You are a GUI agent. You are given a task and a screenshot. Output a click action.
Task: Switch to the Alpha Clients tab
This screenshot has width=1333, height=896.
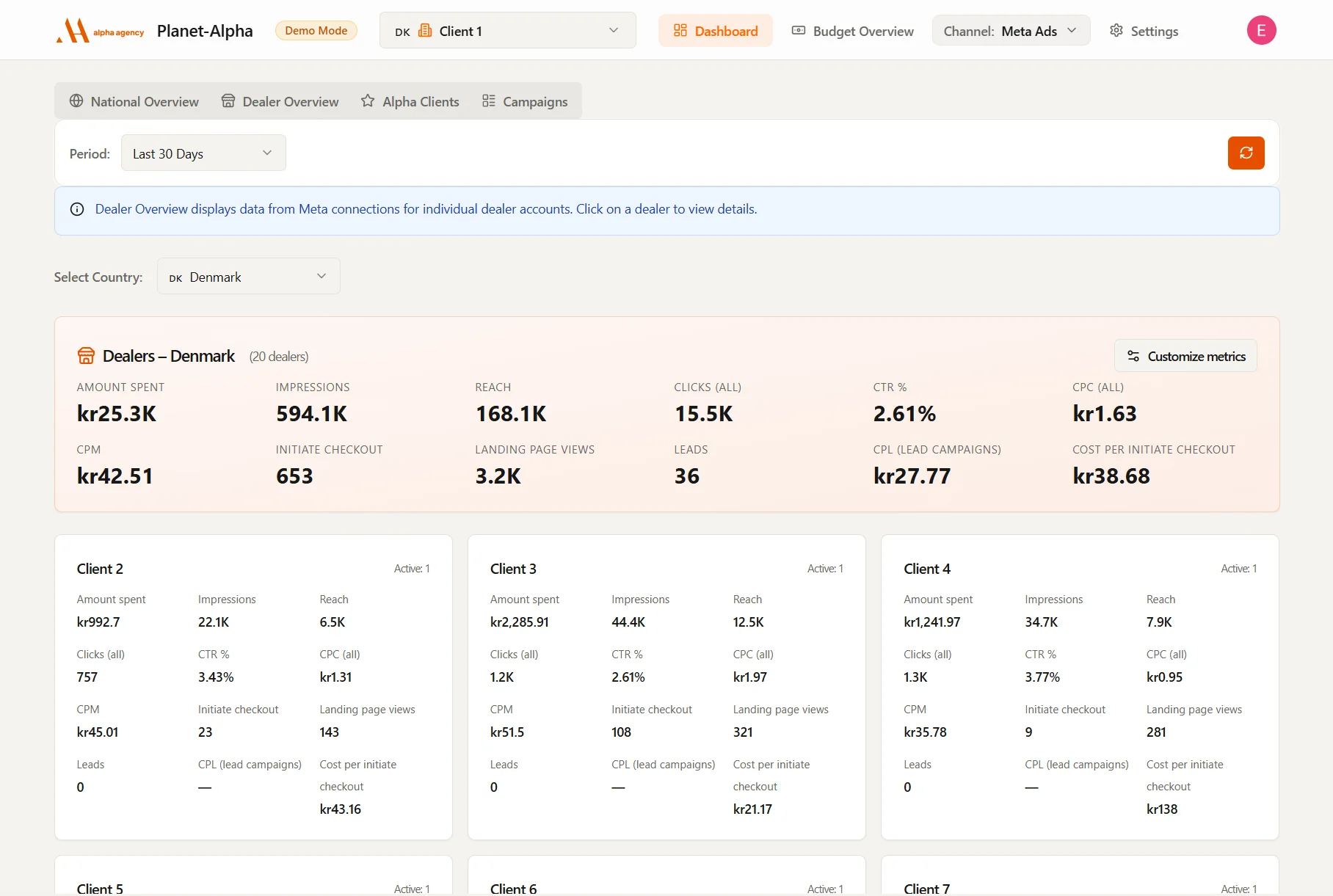point(410,101)
